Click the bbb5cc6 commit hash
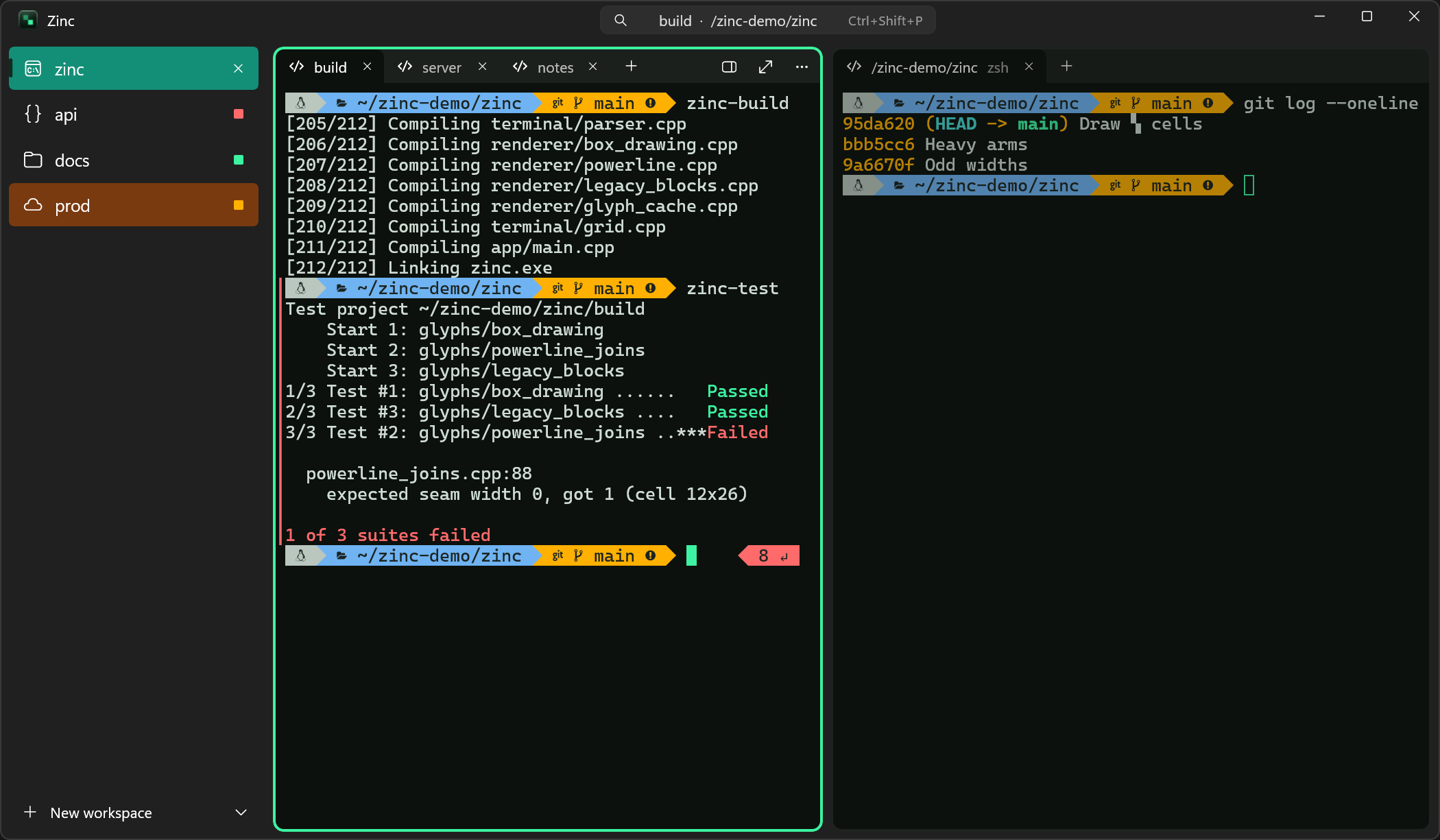1440x840 pixels. [878, 145]
